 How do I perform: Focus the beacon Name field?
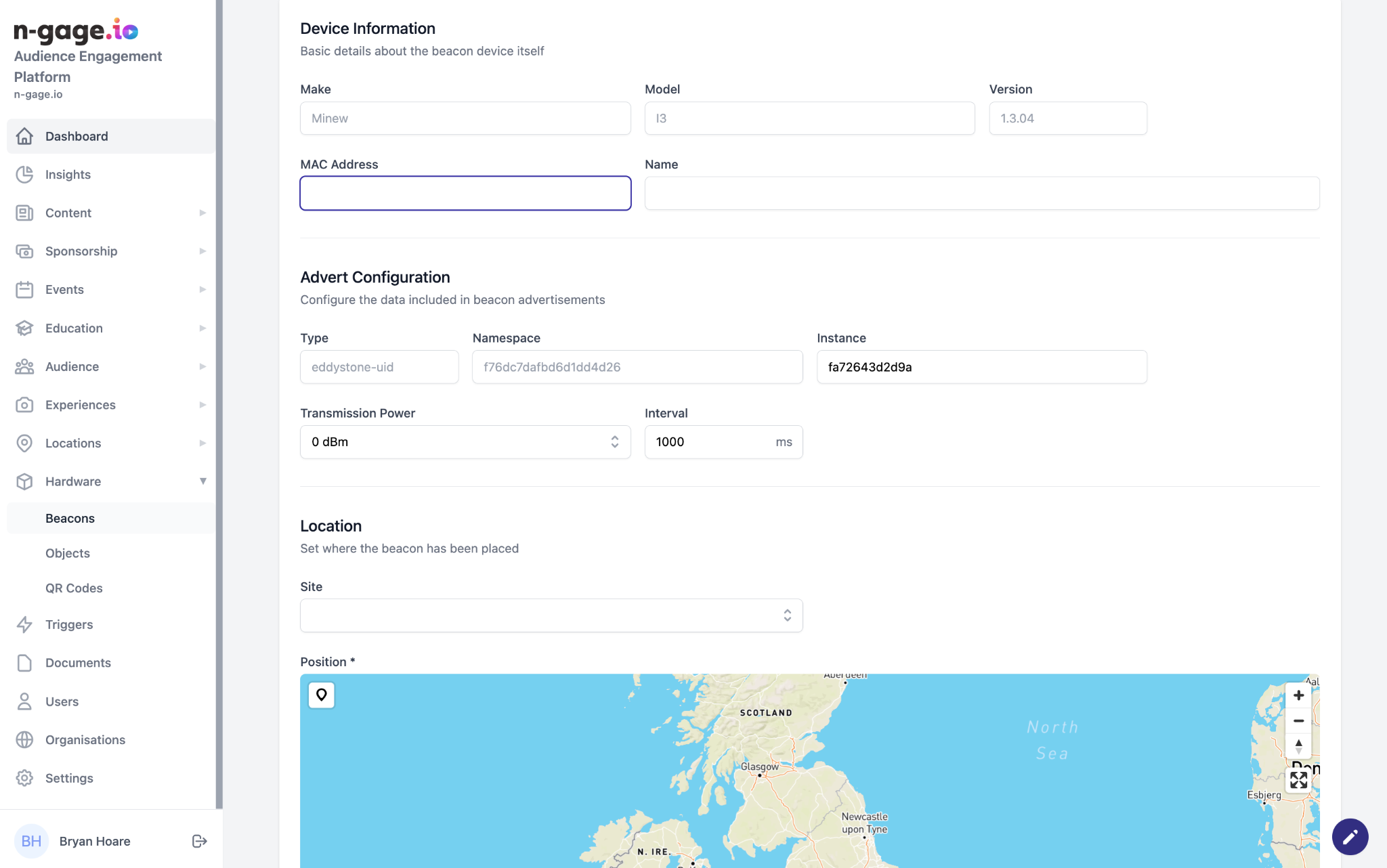tap(981, 194)
